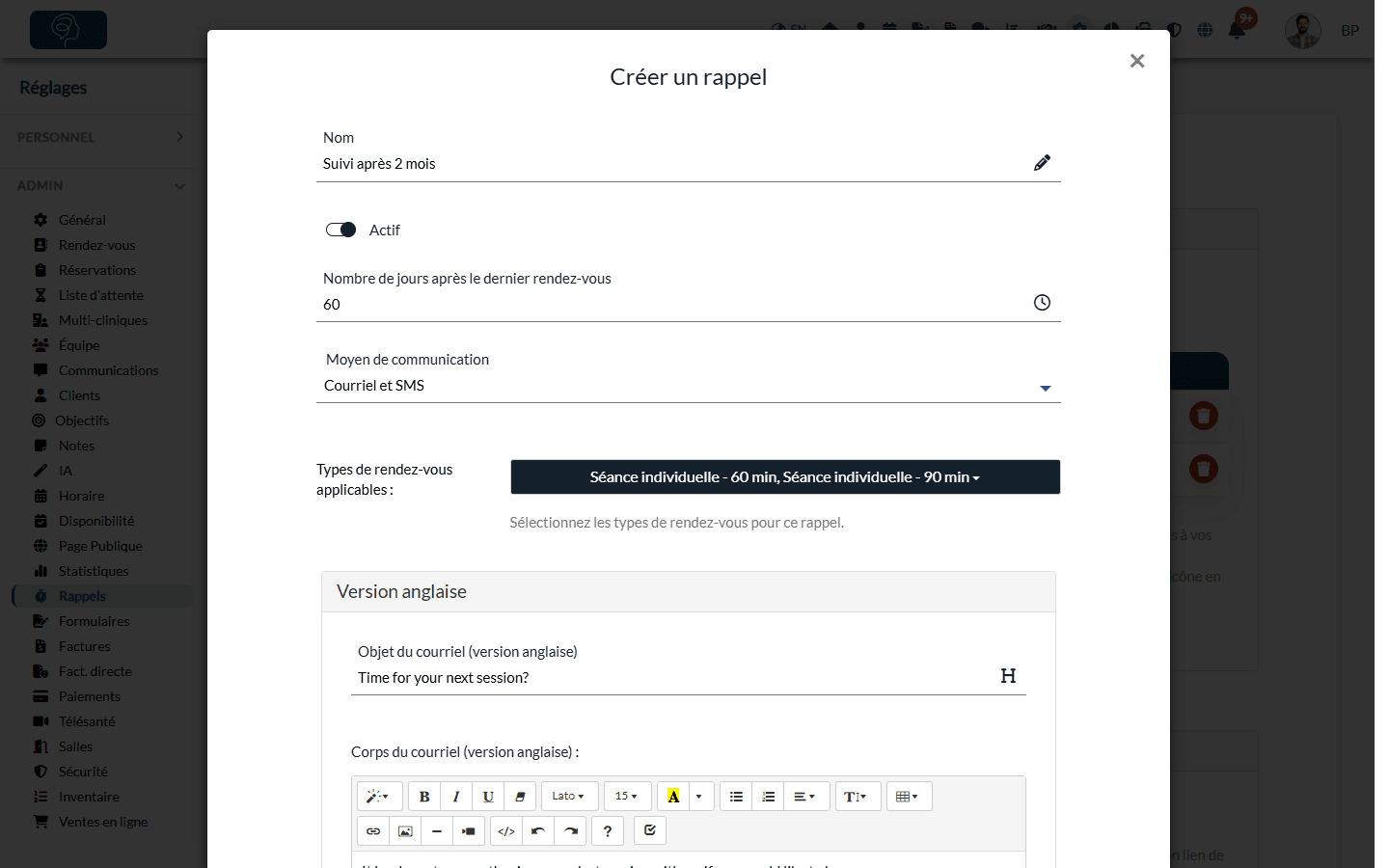Insert an unordered bullet list

(736, 797)
